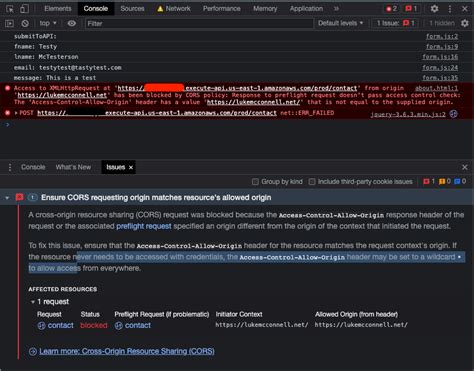Image resolution: width=474 pixels, height=371 pixels.
Task: Click the red error icon on CORS message
Action: click(8, 88)
